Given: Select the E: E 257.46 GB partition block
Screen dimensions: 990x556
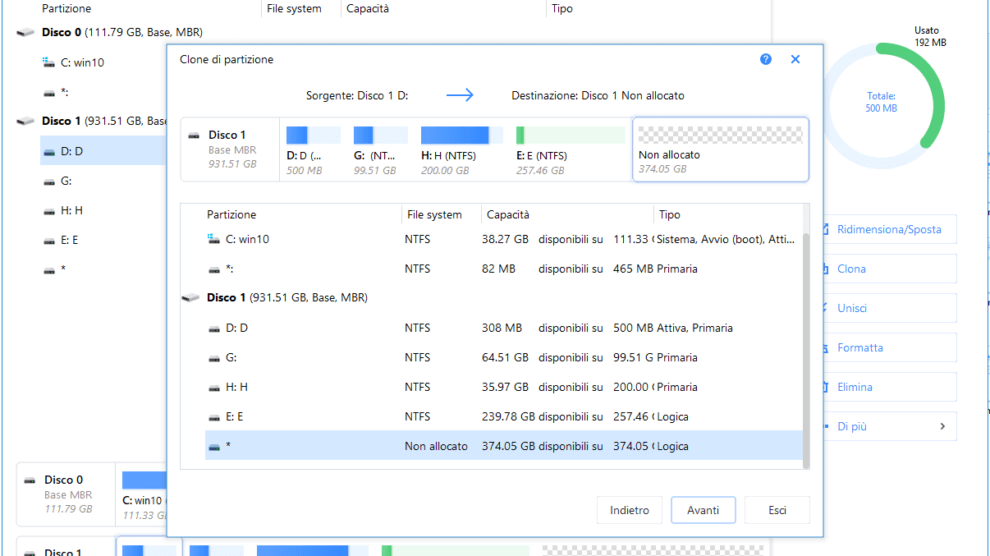Looking at the screenshot, I should tap(571, 151).
